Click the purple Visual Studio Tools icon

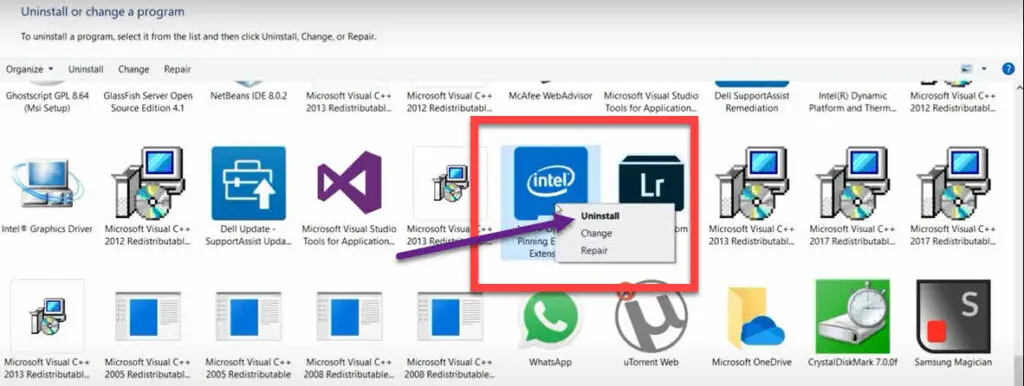pyautogui.click(x=349, y=183)
